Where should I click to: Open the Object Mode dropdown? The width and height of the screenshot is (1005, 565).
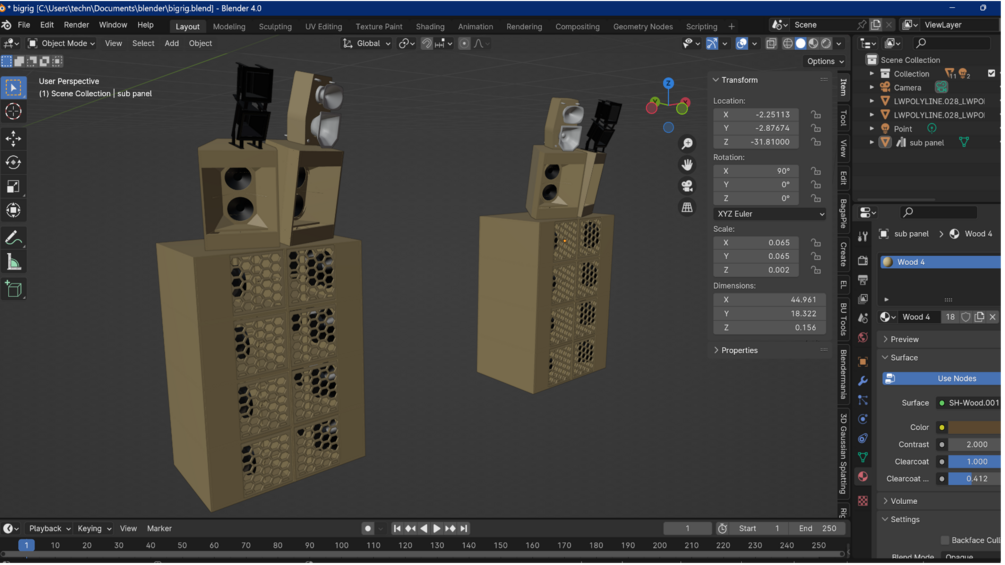tap(62, 44)
